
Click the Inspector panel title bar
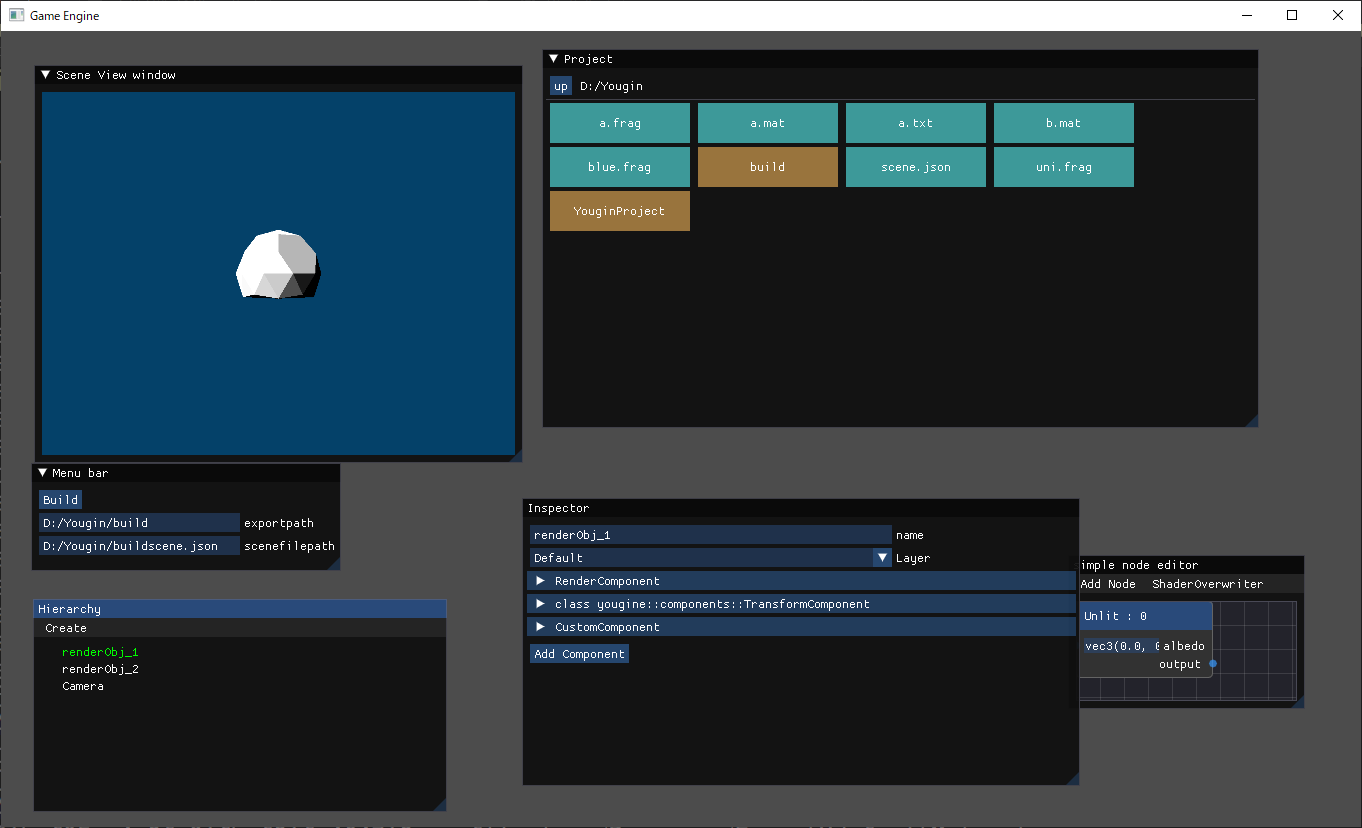click(x=801, y=508)
